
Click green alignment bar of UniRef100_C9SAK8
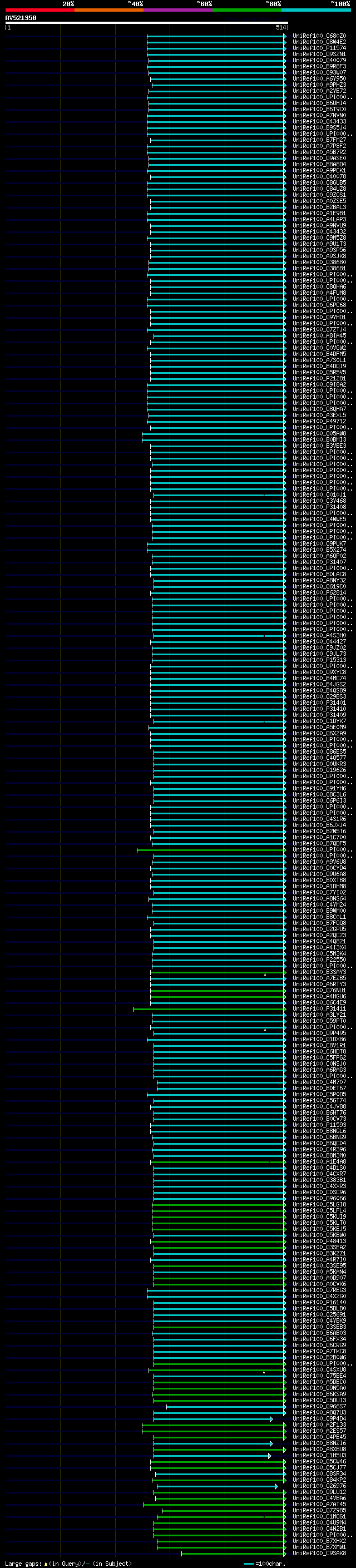point(234,1554)
